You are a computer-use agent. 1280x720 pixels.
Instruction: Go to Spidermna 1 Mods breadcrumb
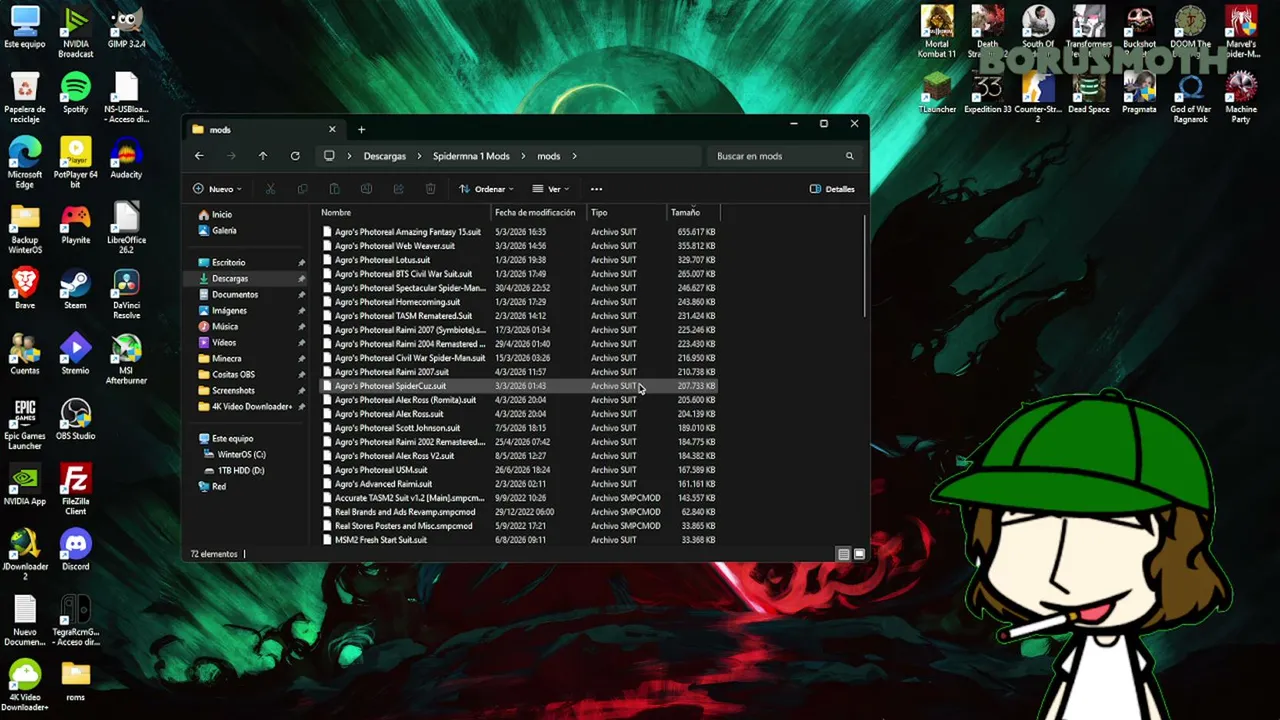471,156
